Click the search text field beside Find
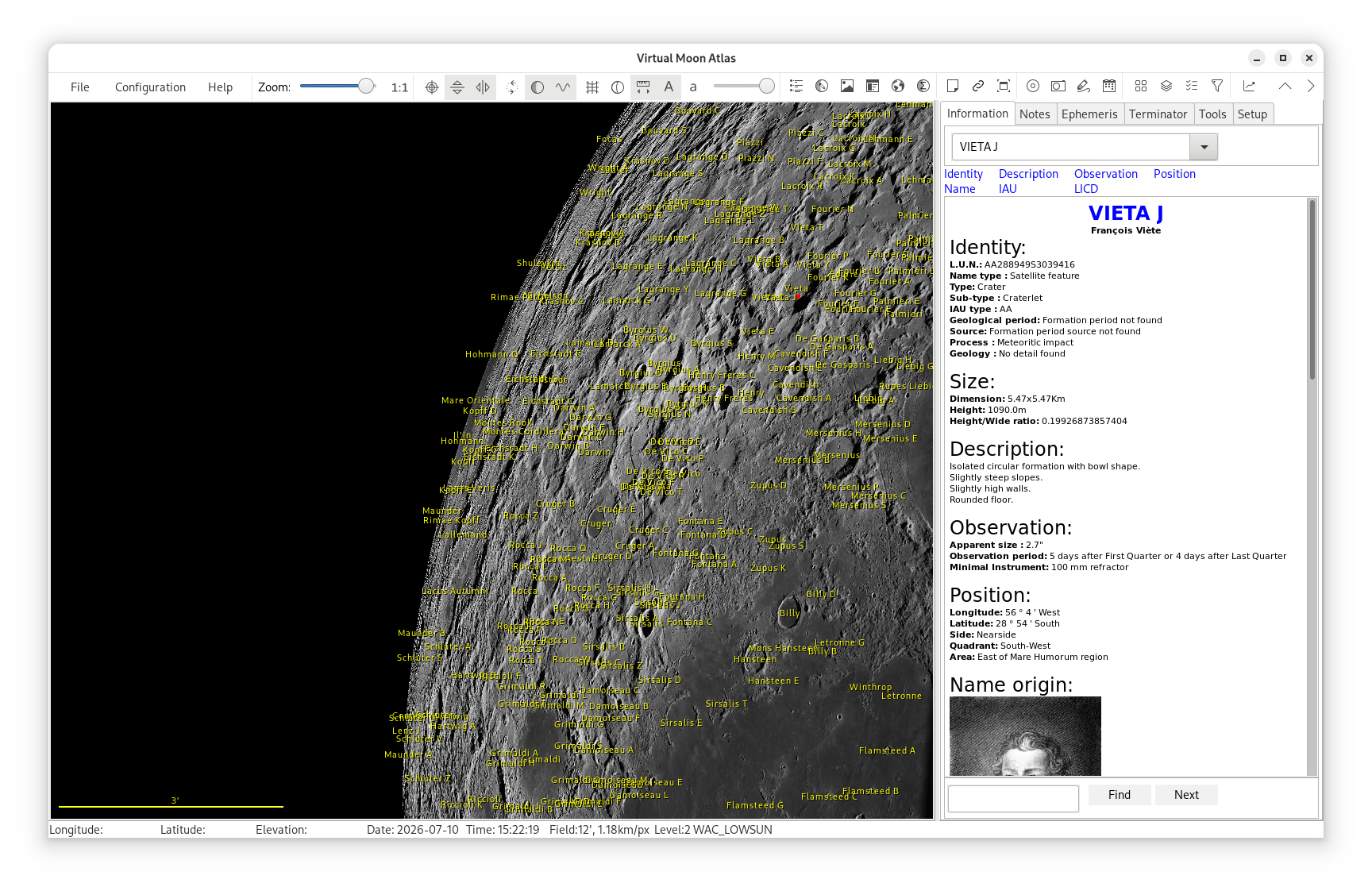The height and width of the screenshot is (891, 1372). point(1013,798)
